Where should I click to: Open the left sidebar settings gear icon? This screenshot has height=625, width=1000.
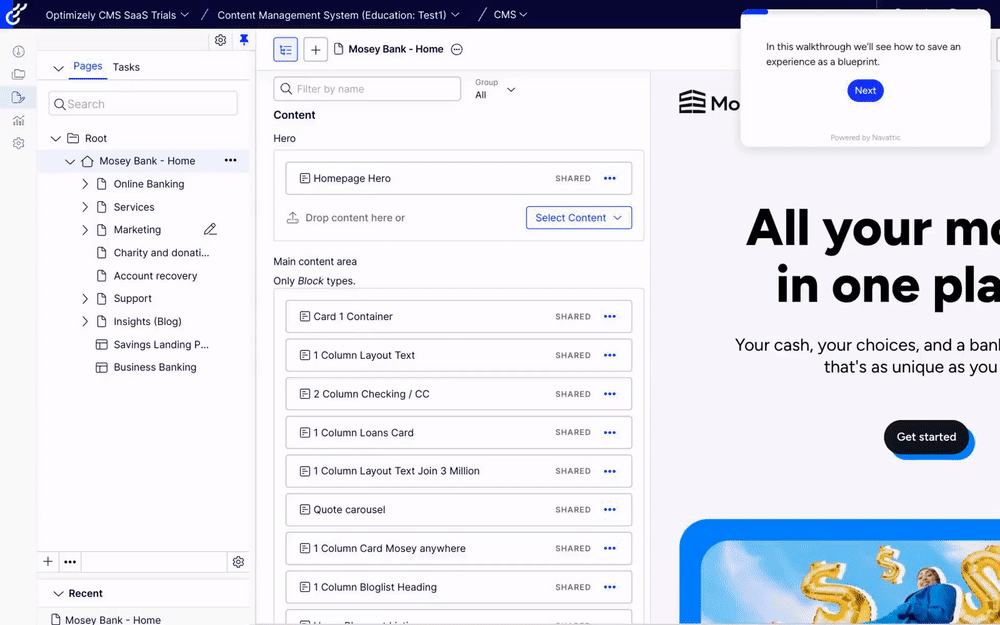click(18, 143)
